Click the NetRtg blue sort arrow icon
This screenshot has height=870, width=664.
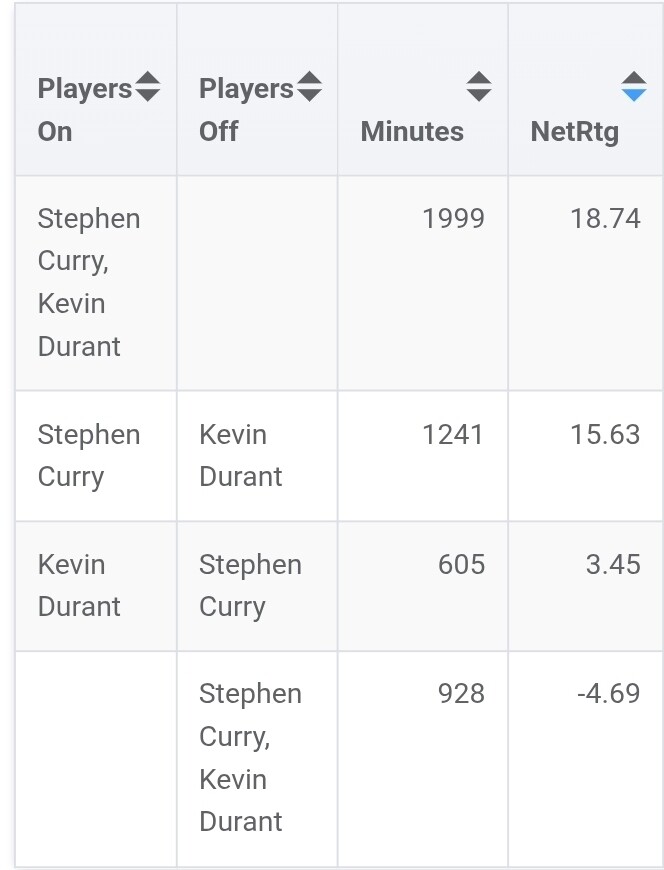tap(633, 87)
